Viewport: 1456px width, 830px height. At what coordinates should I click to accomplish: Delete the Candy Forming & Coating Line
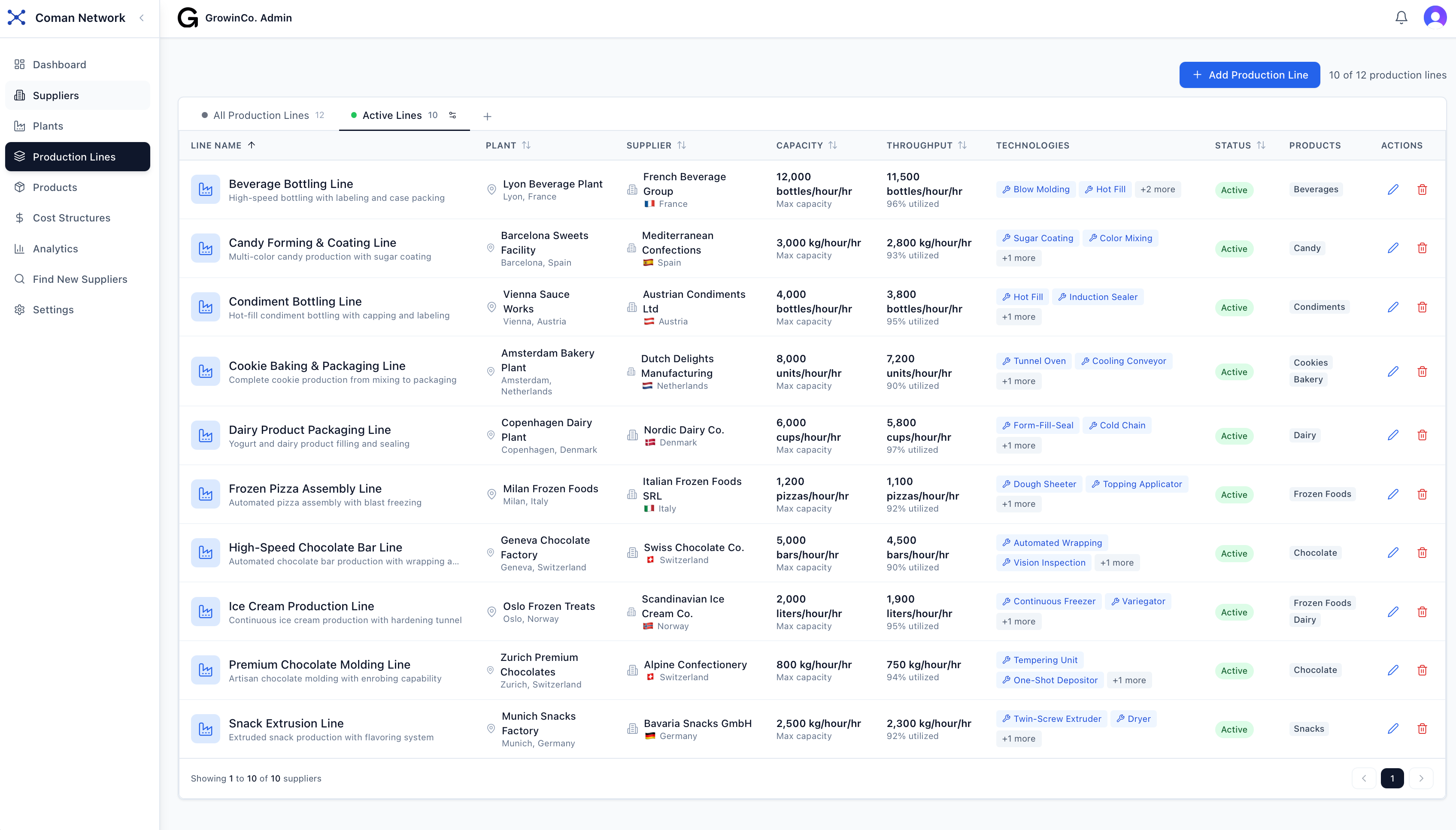pos(1422,248)
